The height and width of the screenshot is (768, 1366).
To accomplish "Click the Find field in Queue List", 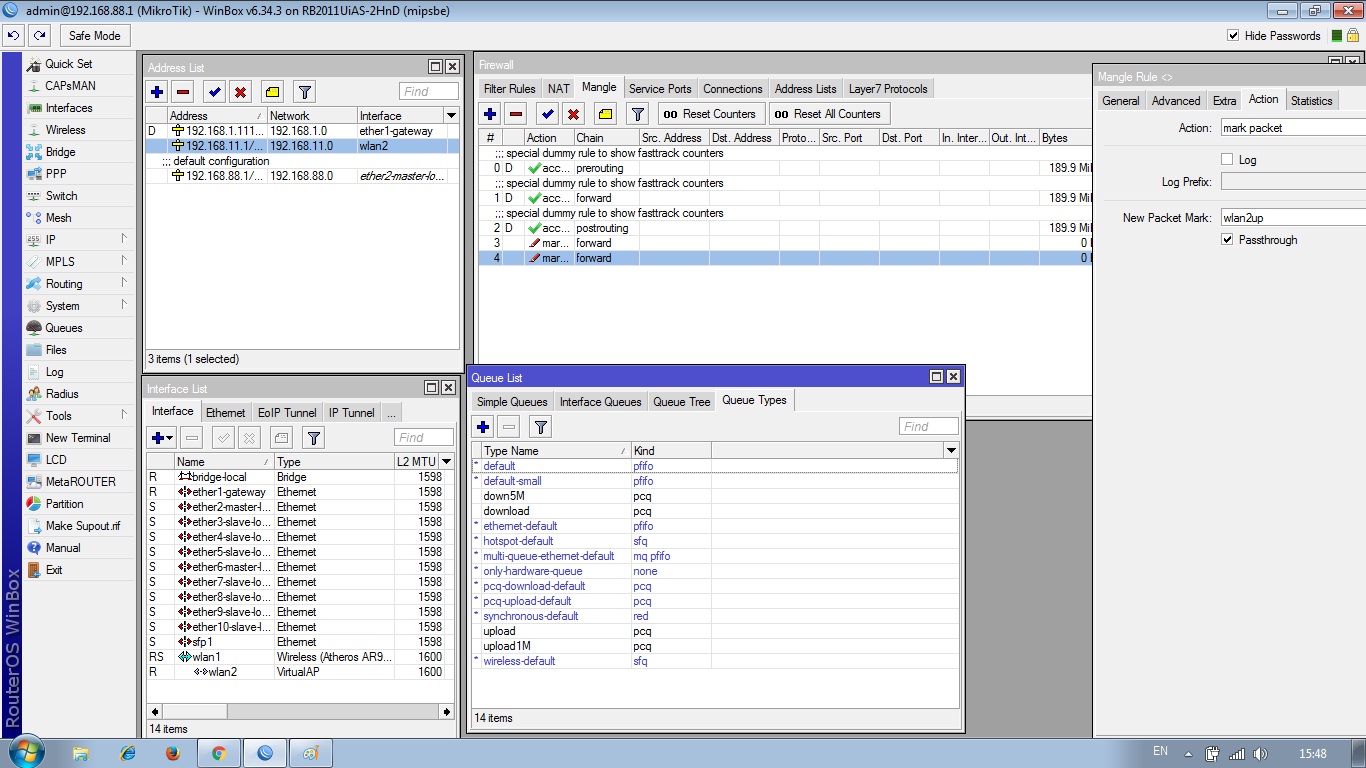I will coord(928,427).
